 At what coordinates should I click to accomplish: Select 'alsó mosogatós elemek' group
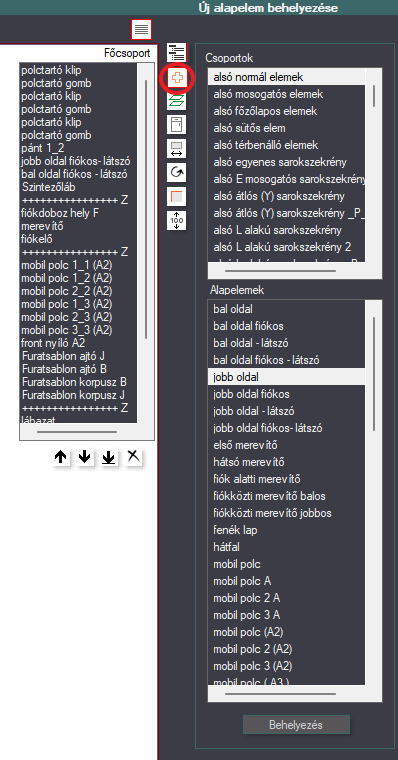tap(287, 94)
